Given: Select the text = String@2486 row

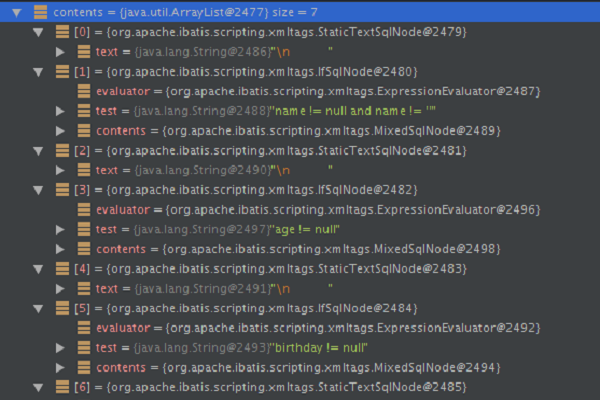Looking at the screenshot, I should (300, 52).
